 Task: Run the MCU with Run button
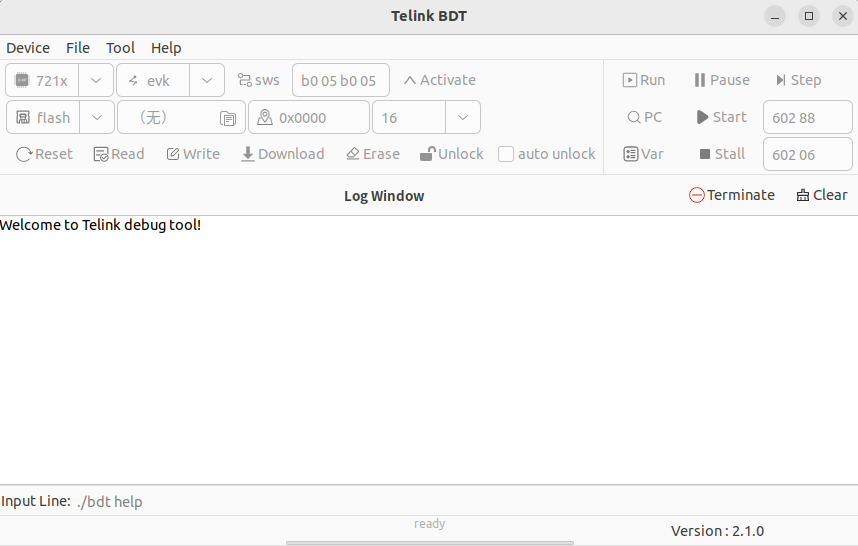tap(644, 80)
